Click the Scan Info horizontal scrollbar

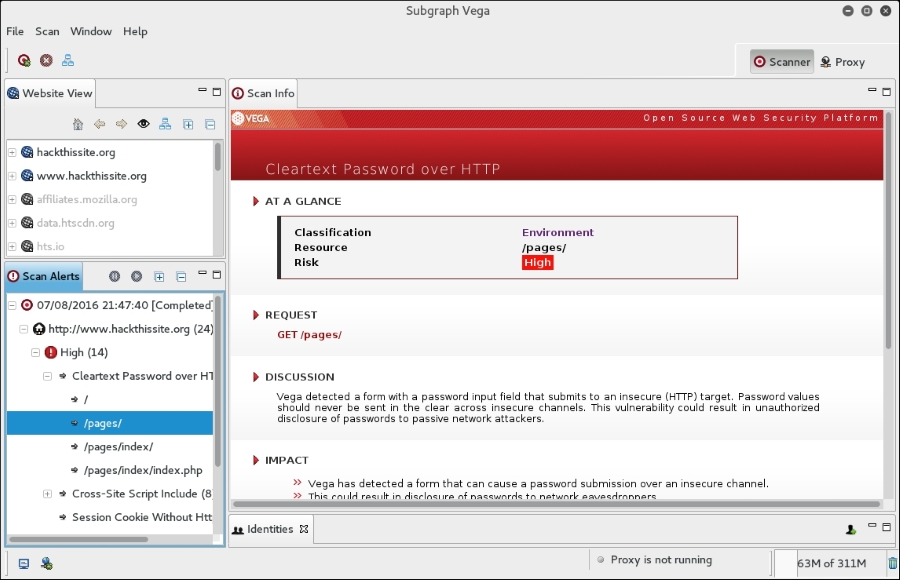coord(557,504)
